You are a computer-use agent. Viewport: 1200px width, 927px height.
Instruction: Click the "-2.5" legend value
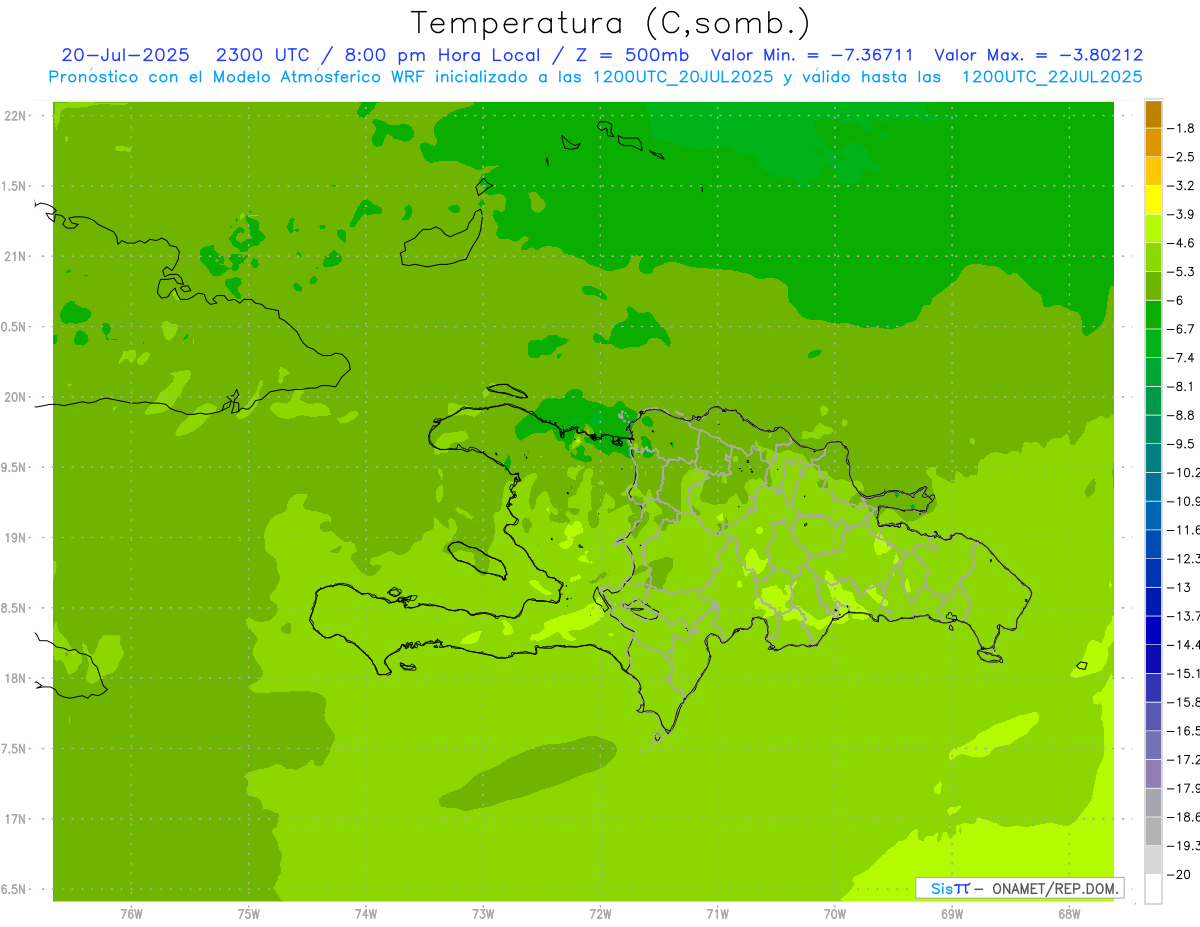1180,157
